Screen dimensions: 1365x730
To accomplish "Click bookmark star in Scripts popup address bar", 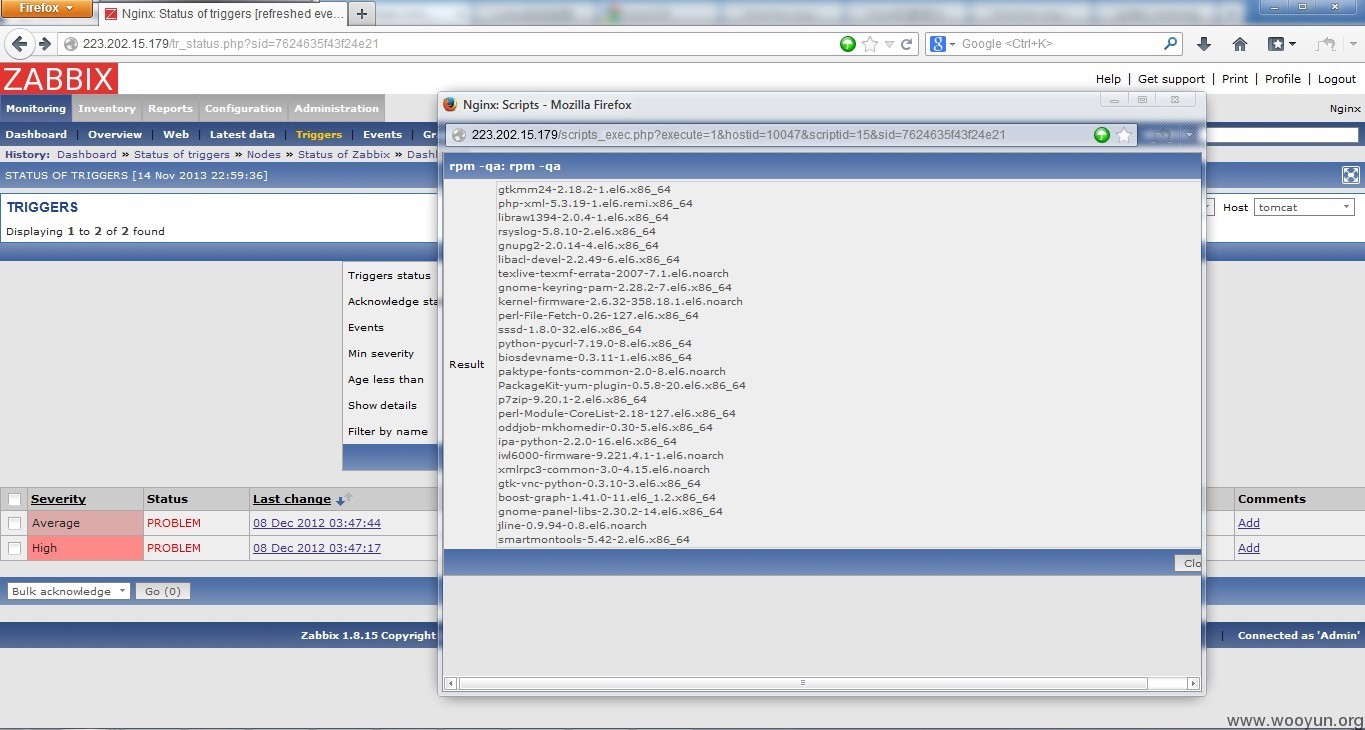I will [x=1124, y=135].
